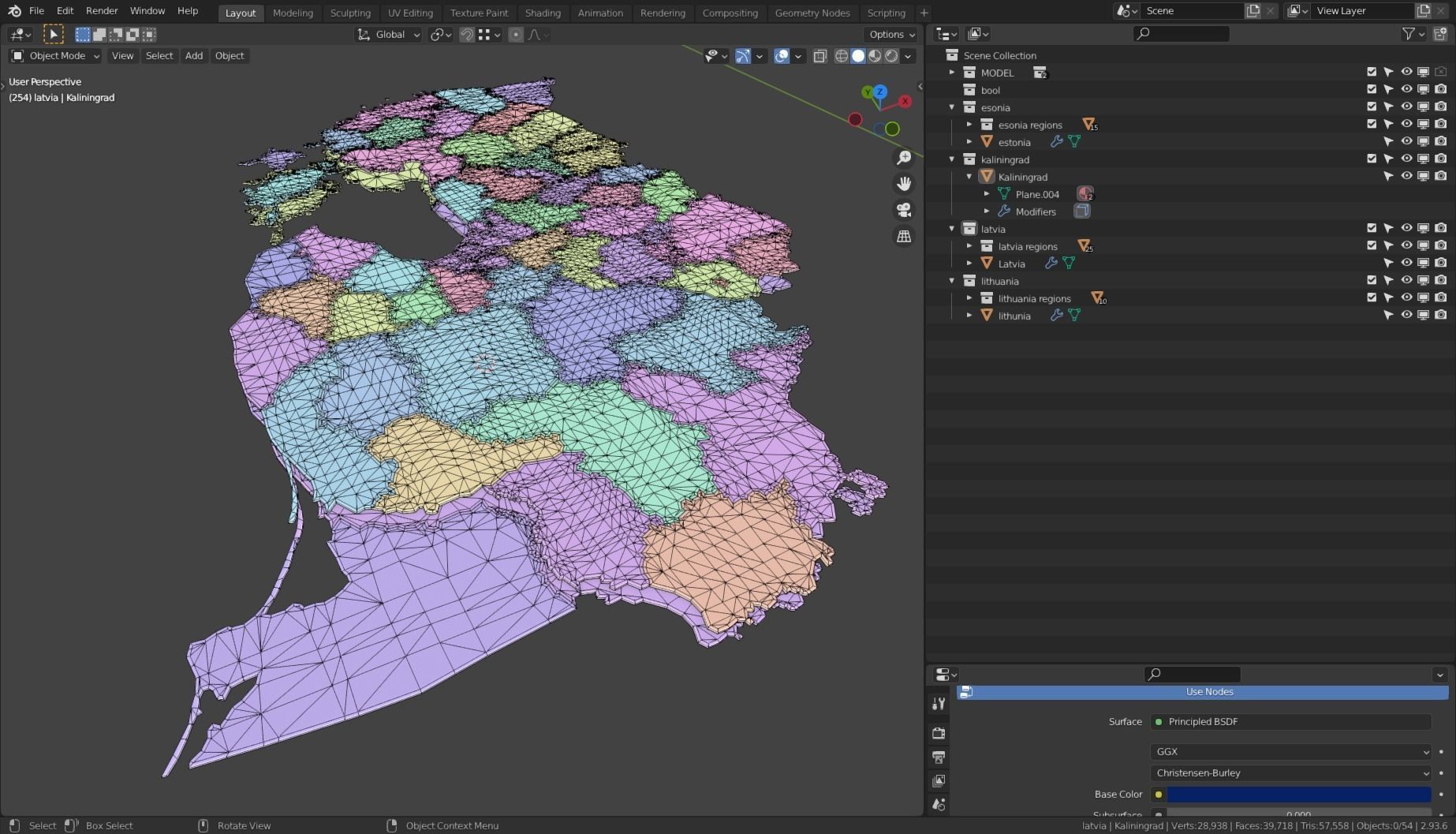Open the GGX distribution dropdown
This screenshot has height=834, width=1456.
pyautogui.click(x=1290, y=752)
